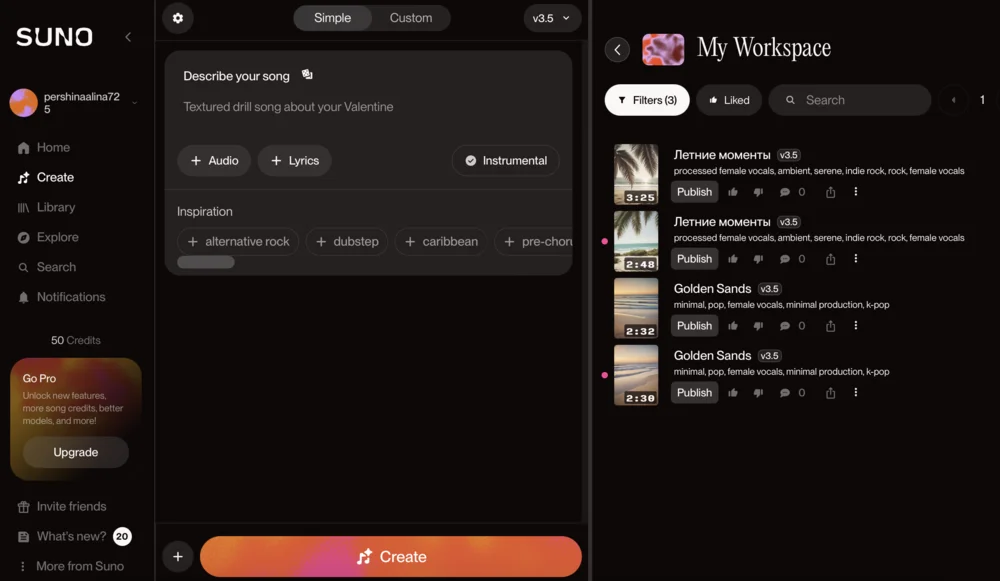Image resolution: width=1000 pixels, height=581 pixels.
Task: Dislike the 2:32 Golden Sands track
Action: click(757, 326)
